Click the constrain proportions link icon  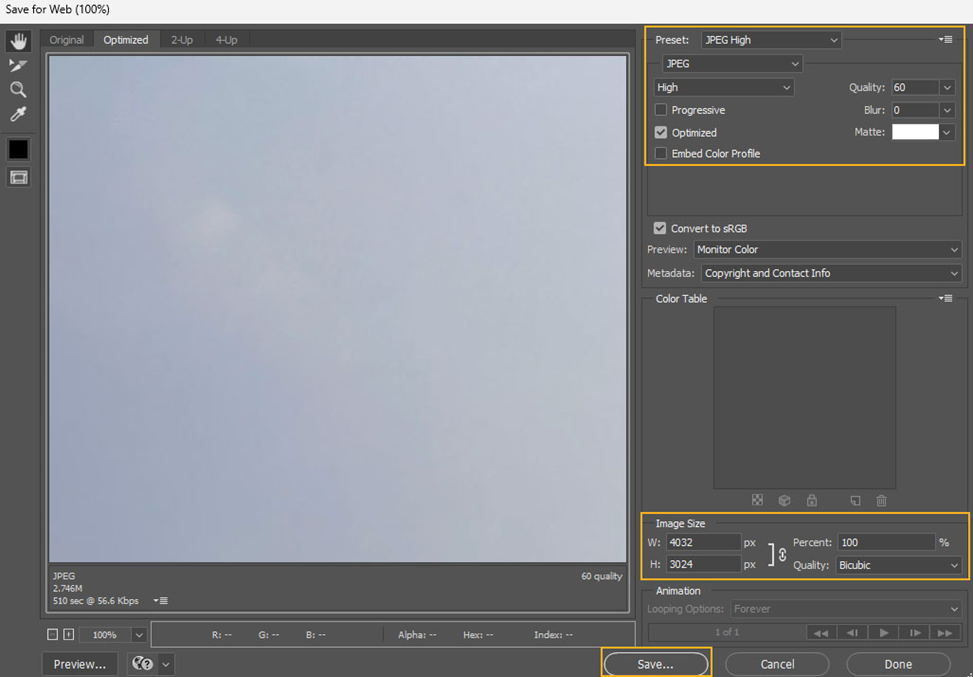(782, 554)
